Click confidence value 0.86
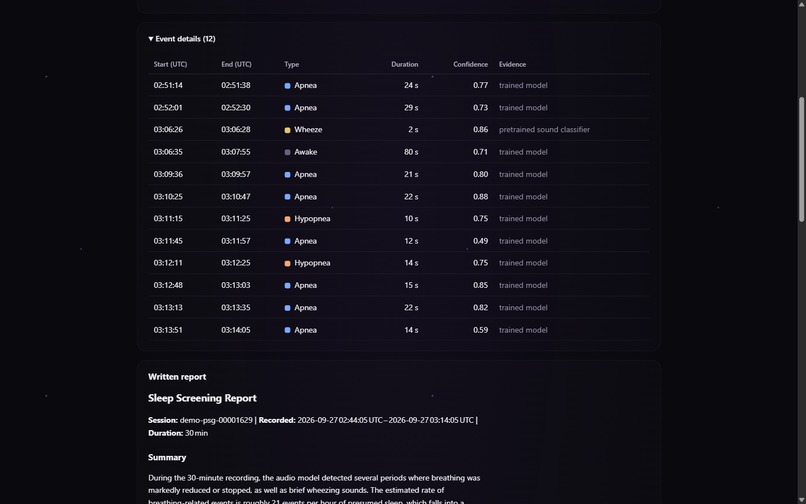Image resolution: width=806 pixels, height=504 pixels. click(481, 130)
